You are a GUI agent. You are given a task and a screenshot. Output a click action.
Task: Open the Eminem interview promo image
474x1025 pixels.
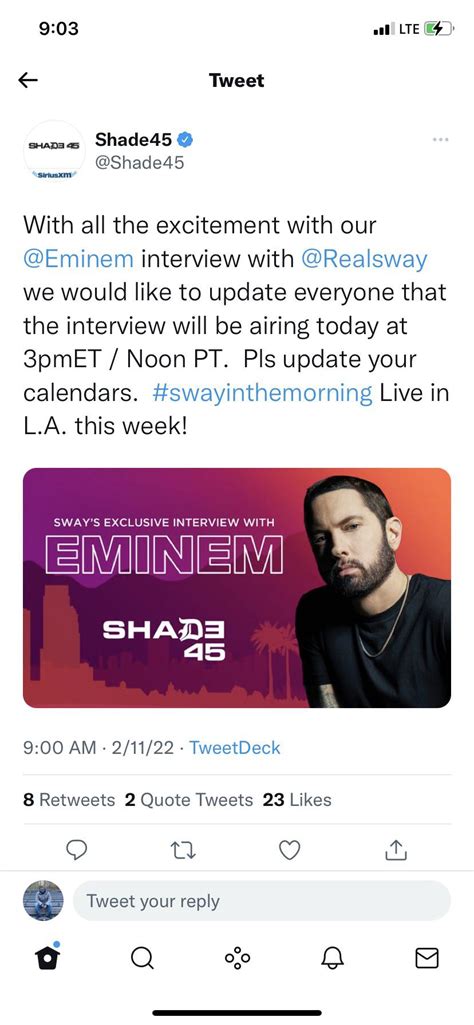click(237, 588)
